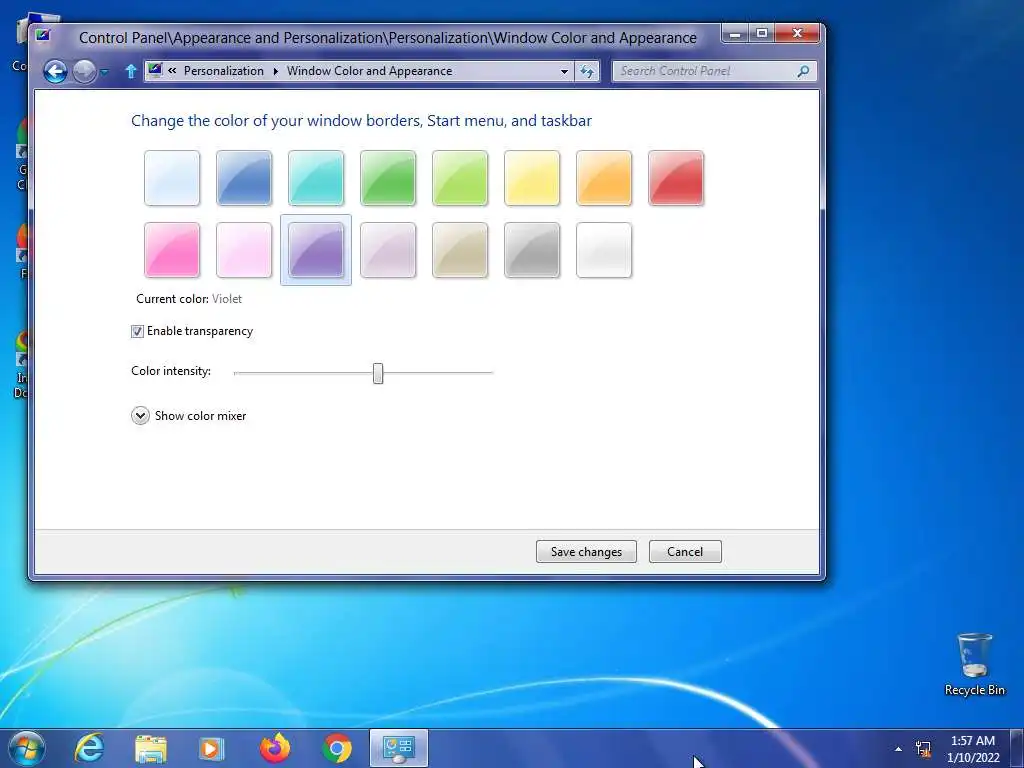1024x768 pixels.
Task: Open Windows Explorer from taskbar
Action: pyautogui.click(x=151, y=748)
